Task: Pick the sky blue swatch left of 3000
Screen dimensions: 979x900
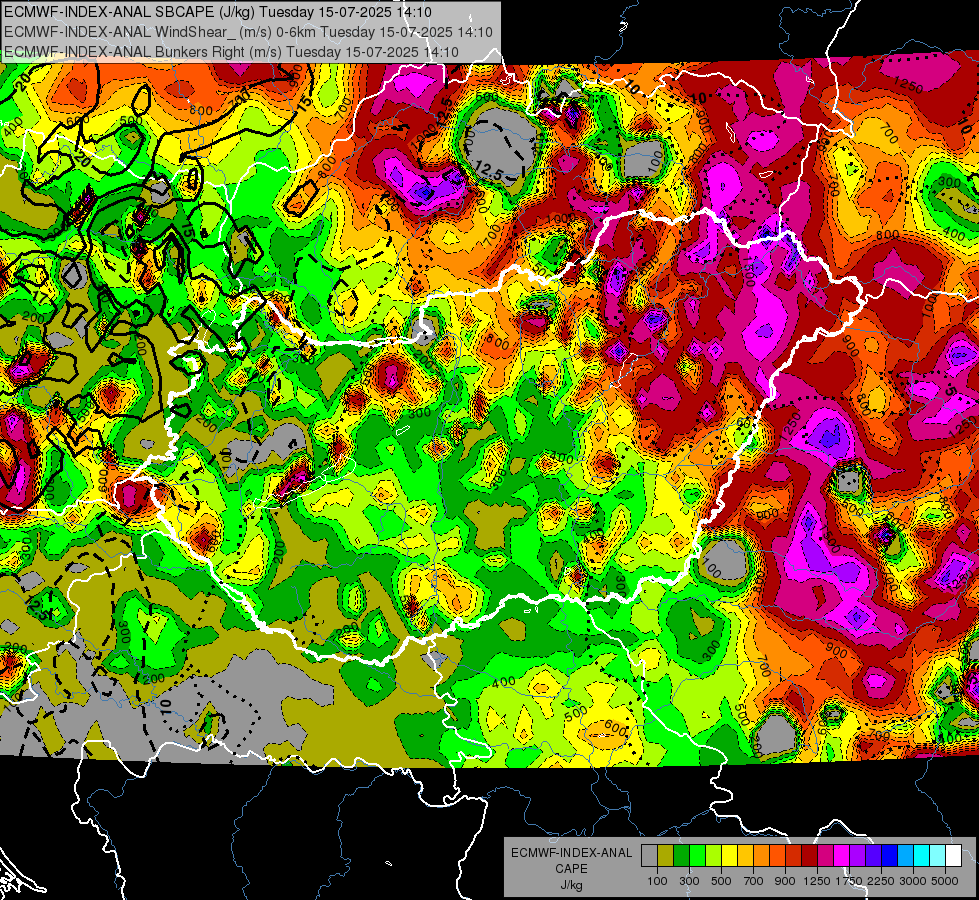Action: pyautogui.click(x=905, y=856)
